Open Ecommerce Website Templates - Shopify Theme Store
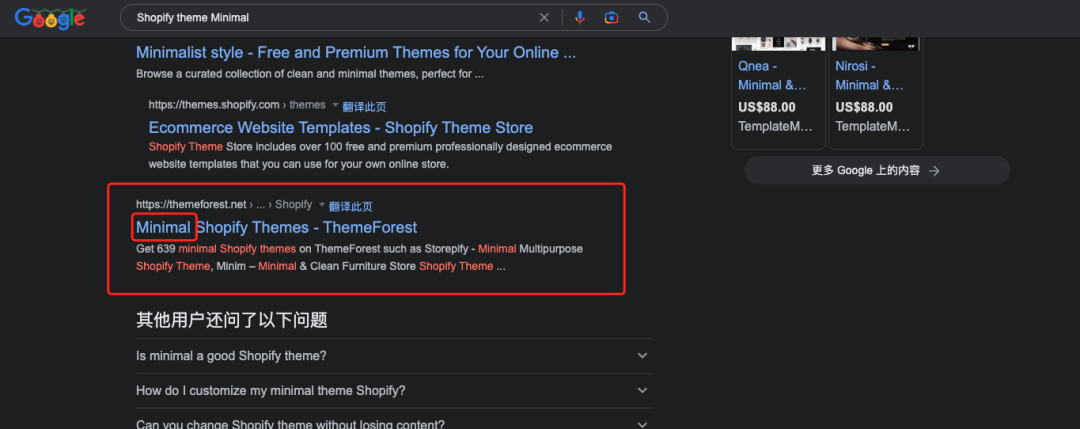Viewport: 1080px width, 429px height. tap(341, 127)
